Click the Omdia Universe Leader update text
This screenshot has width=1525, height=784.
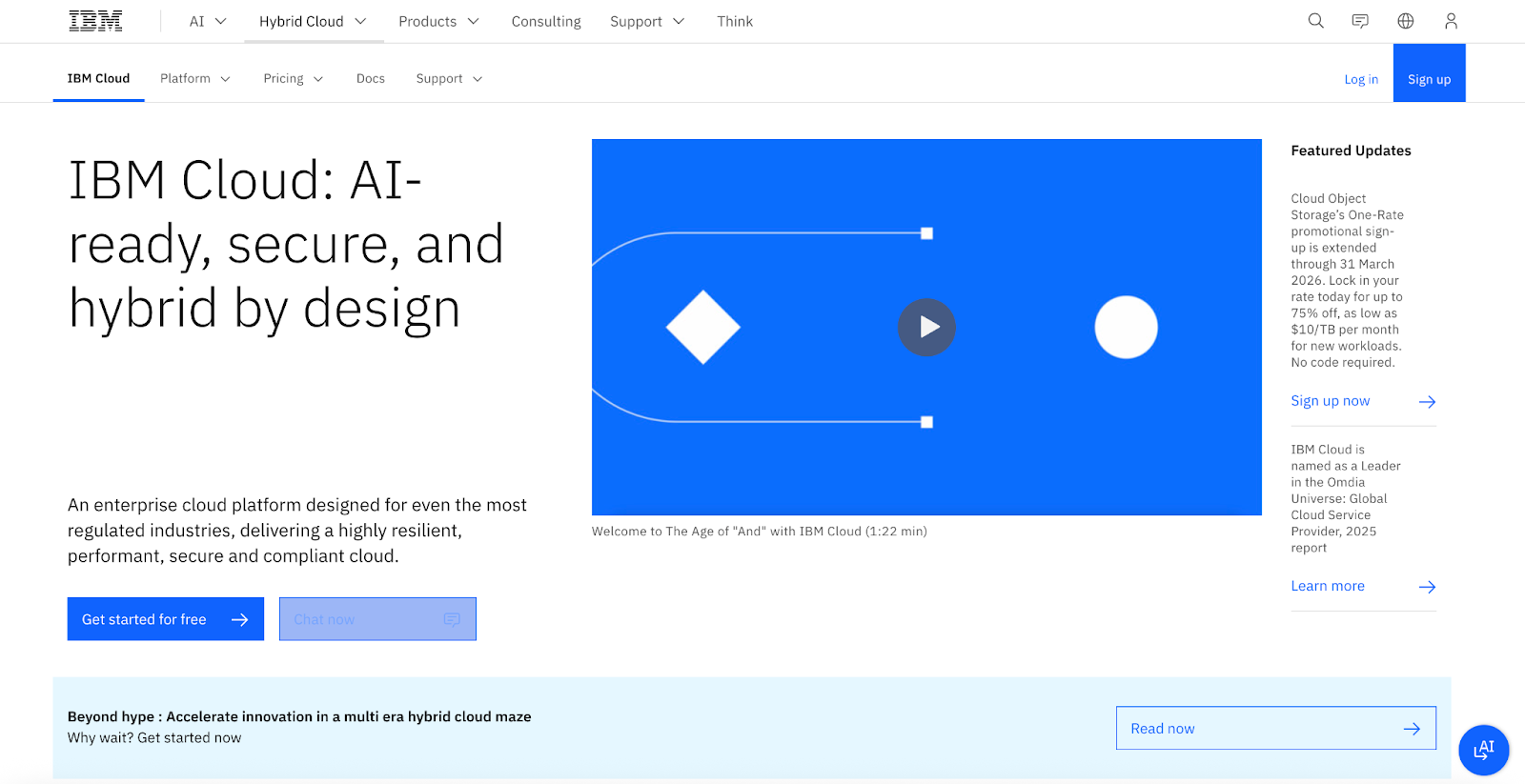tap(1345, 498)
